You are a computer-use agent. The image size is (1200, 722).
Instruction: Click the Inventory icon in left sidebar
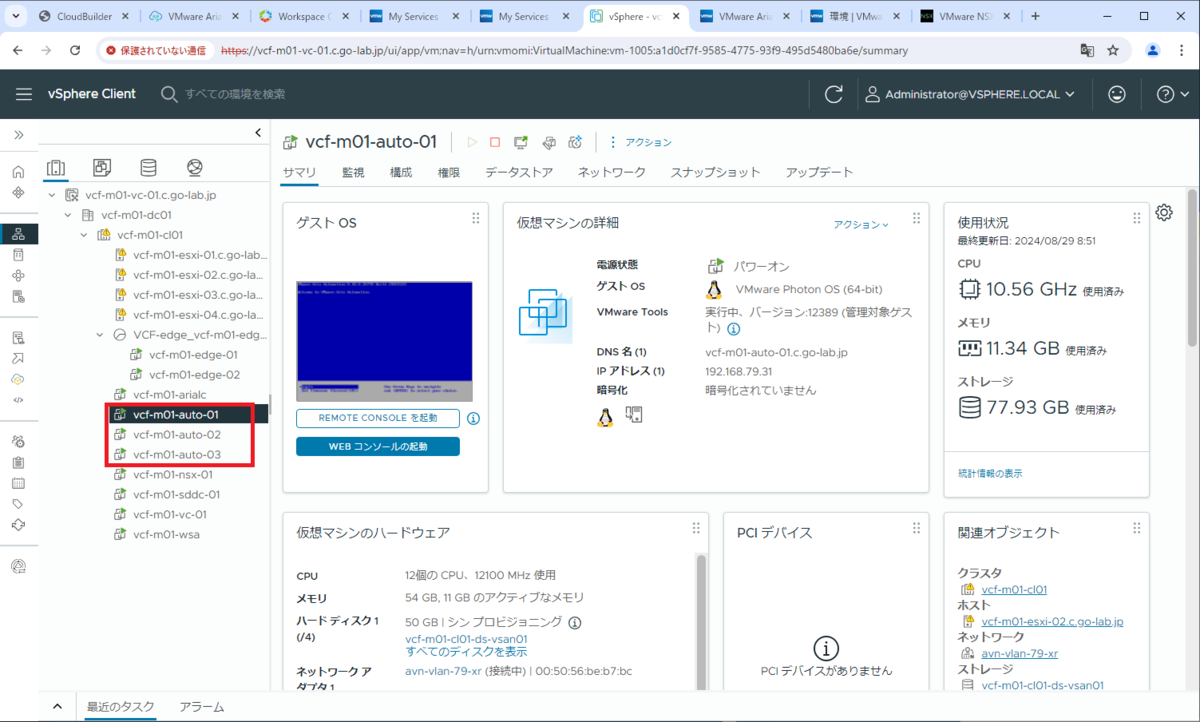click(18, 234)
